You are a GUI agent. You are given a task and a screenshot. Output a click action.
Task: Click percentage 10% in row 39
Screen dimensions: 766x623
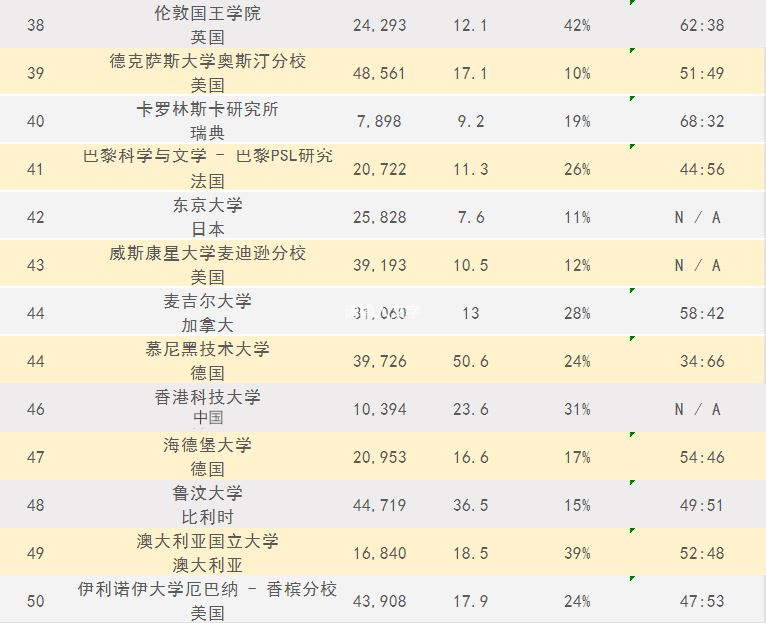577,73
